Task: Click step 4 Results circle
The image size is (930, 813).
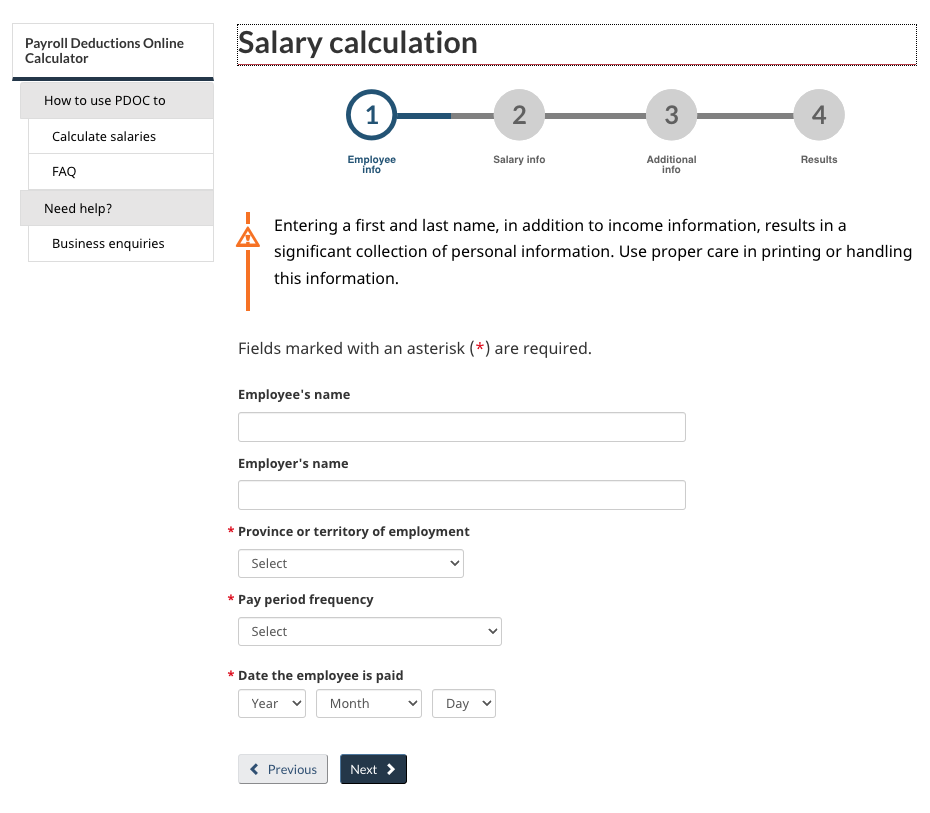Action: click(x=818, y=114)
